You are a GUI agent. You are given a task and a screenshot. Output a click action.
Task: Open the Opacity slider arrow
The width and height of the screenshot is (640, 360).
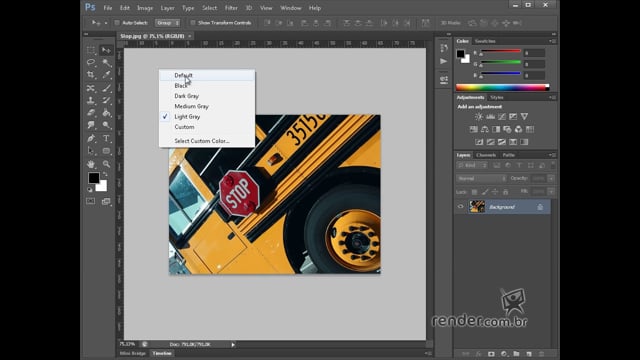click(x=551, y=179)
